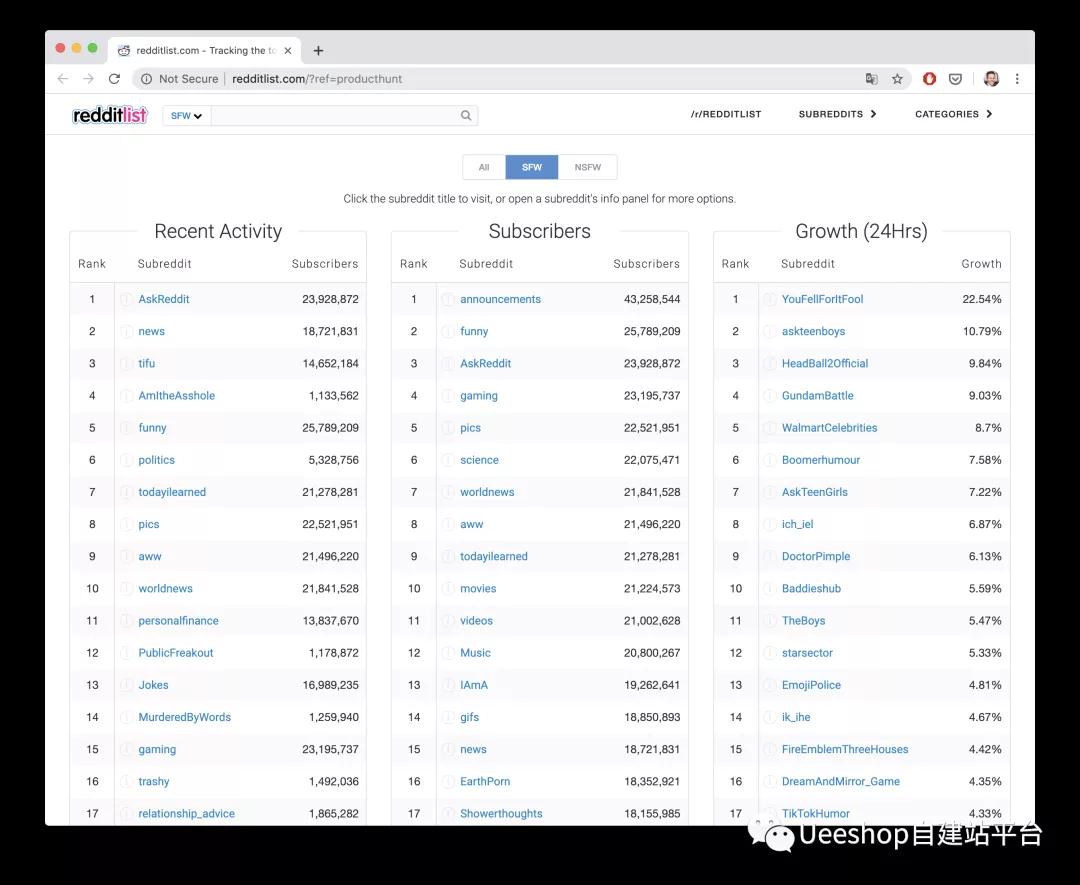
Task: Bookmark this page with the star icon
Action: tap(897, 79)
